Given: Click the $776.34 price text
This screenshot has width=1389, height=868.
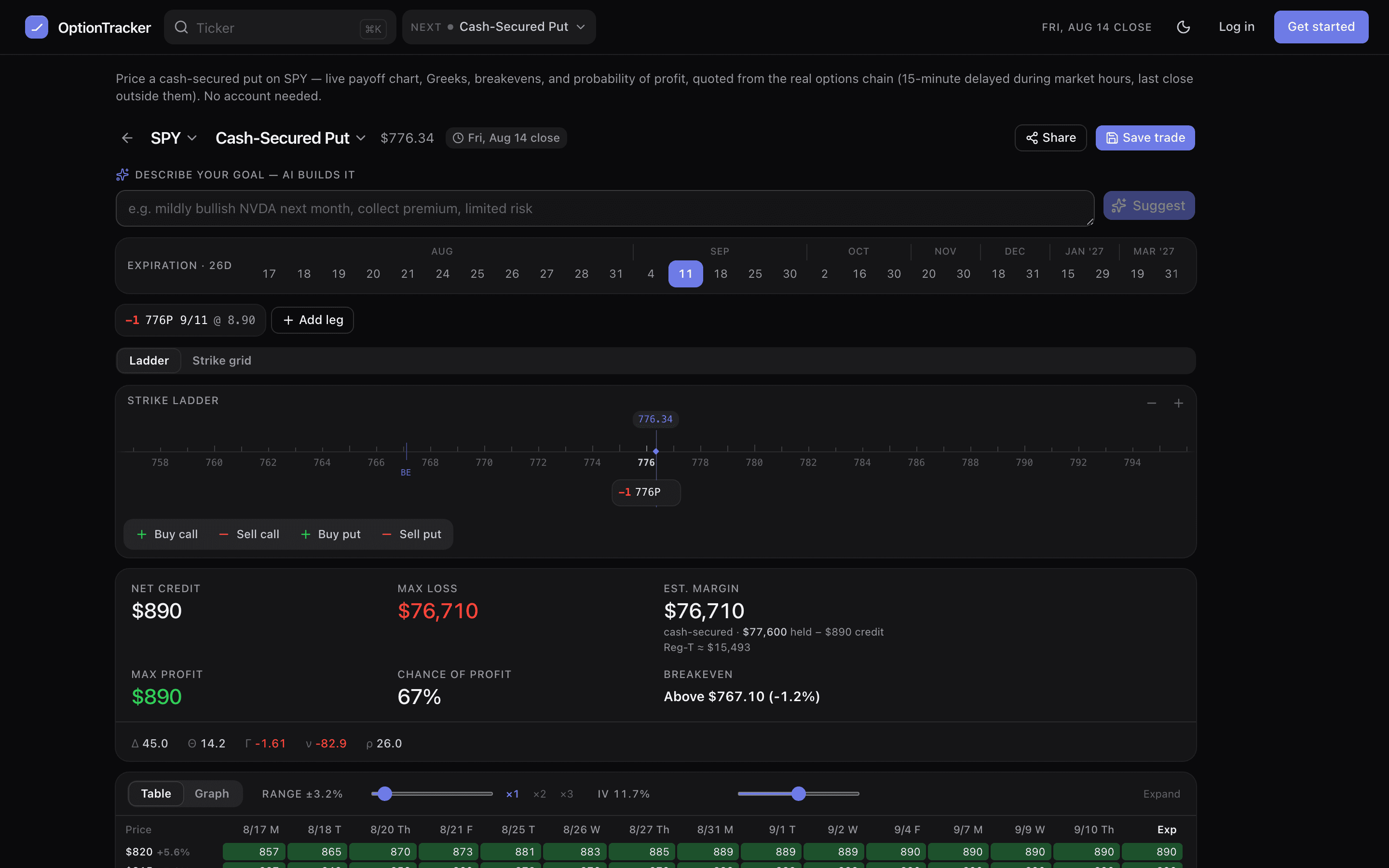Looking at the screenshot, I should click(407, 138).
